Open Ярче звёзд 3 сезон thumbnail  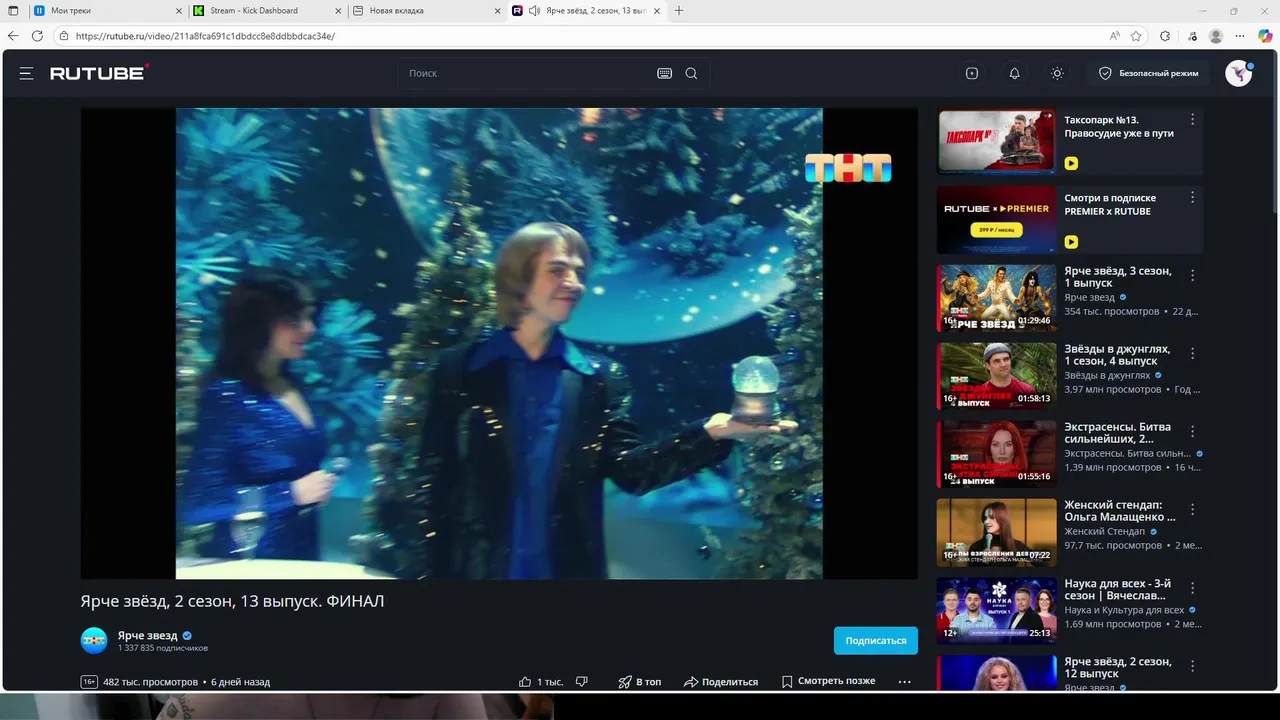pos(996,298)
